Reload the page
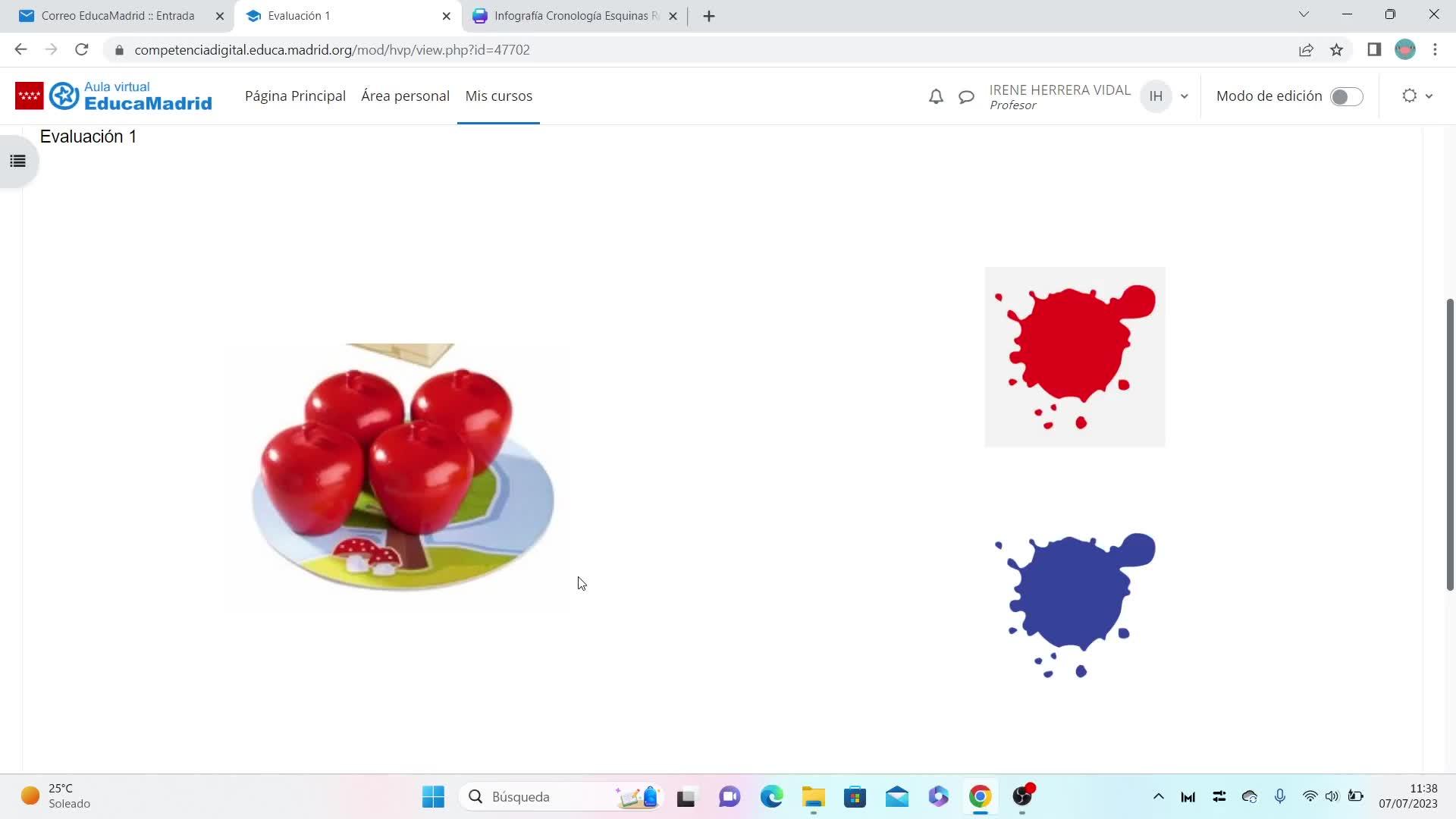This screenshot has height=819, width=1456. tap(82, 50)
